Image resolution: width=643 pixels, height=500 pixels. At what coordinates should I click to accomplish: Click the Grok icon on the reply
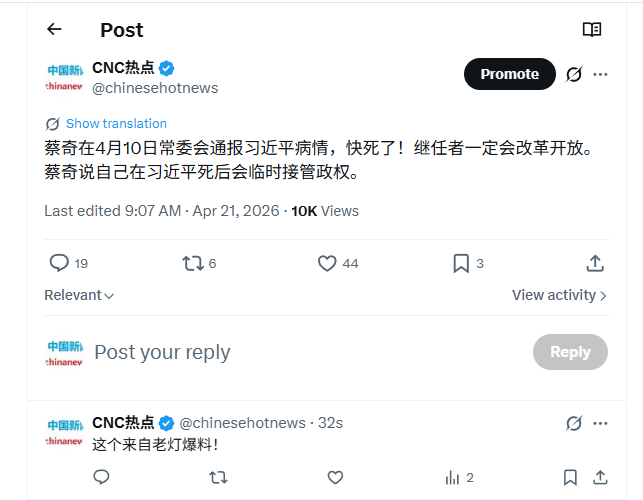tap(574, 423)
